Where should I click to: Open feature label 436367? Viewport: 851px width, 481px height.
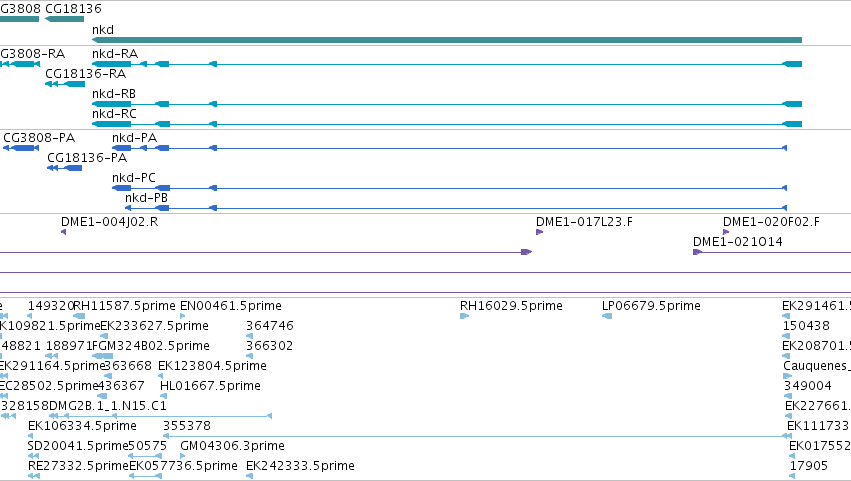[x=121, y=387]
